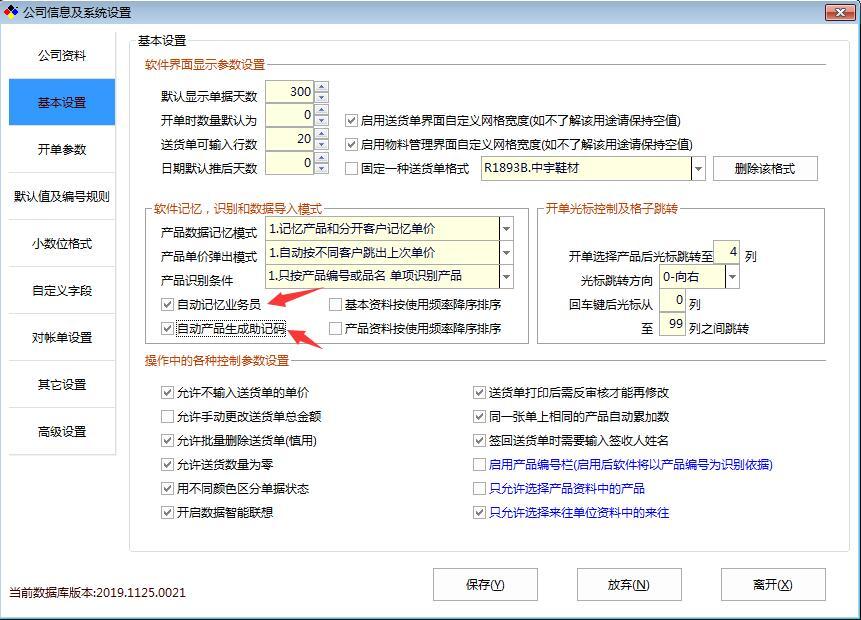Click the 默认显示单据天数 field showing 300

click(x=290, y=92)
